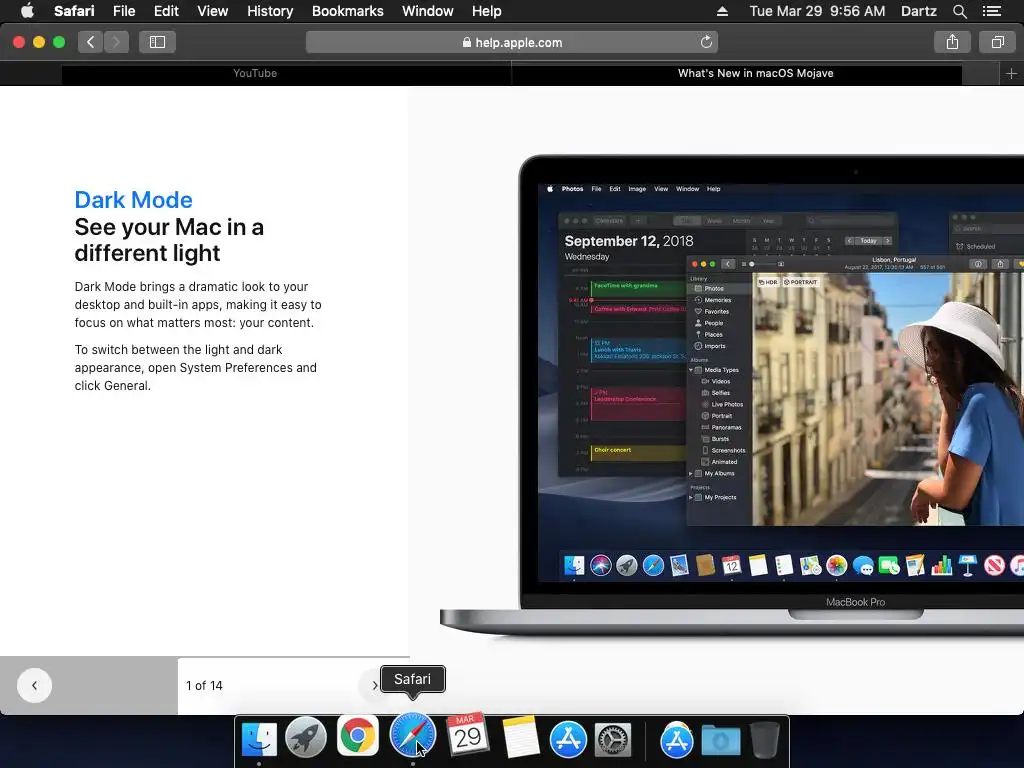Switch to the YouTube tab

pyautogui.click(x=255, y=73)
